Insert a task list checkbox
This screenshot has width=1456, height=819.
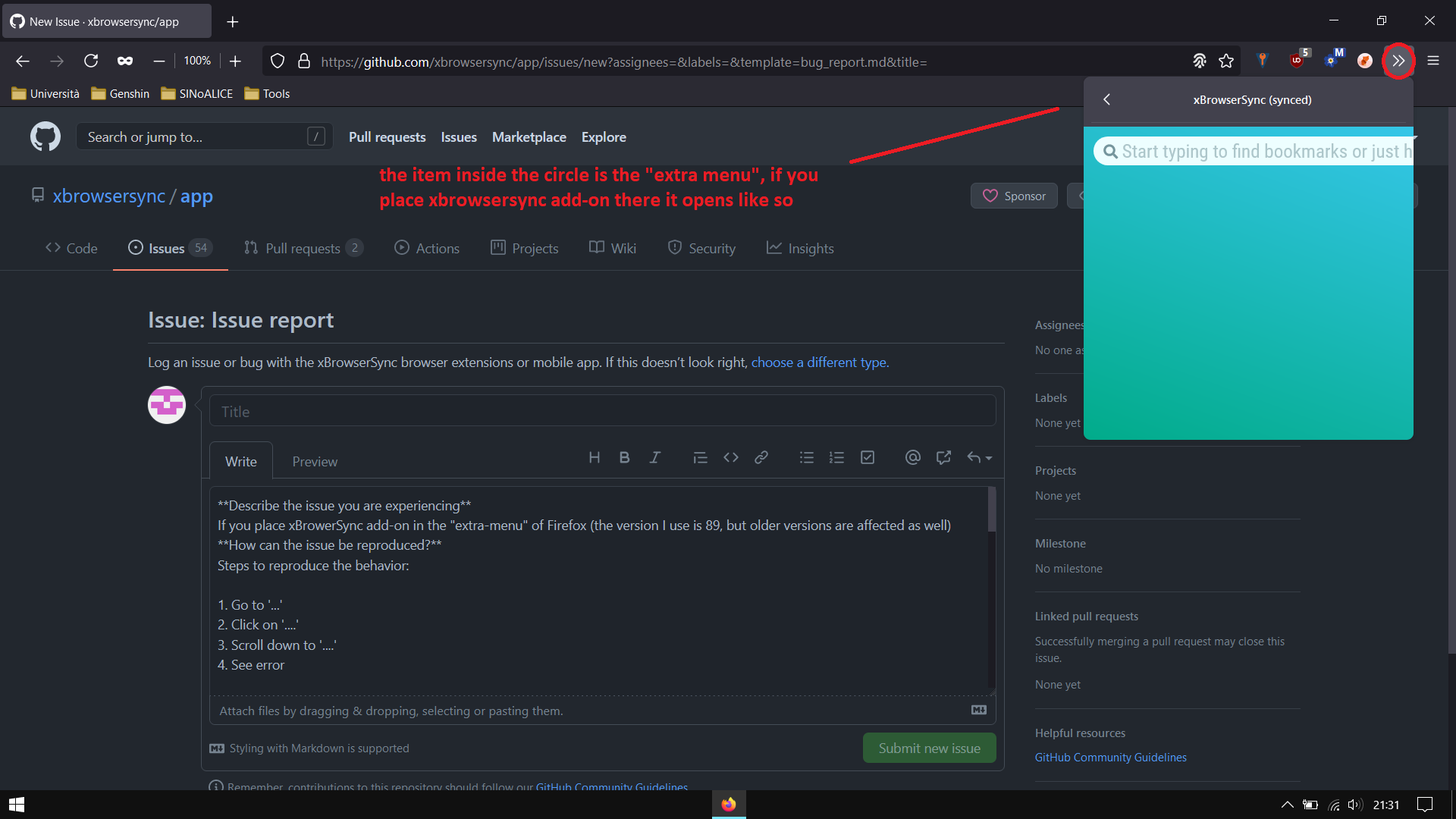click(x=867, y=457)
